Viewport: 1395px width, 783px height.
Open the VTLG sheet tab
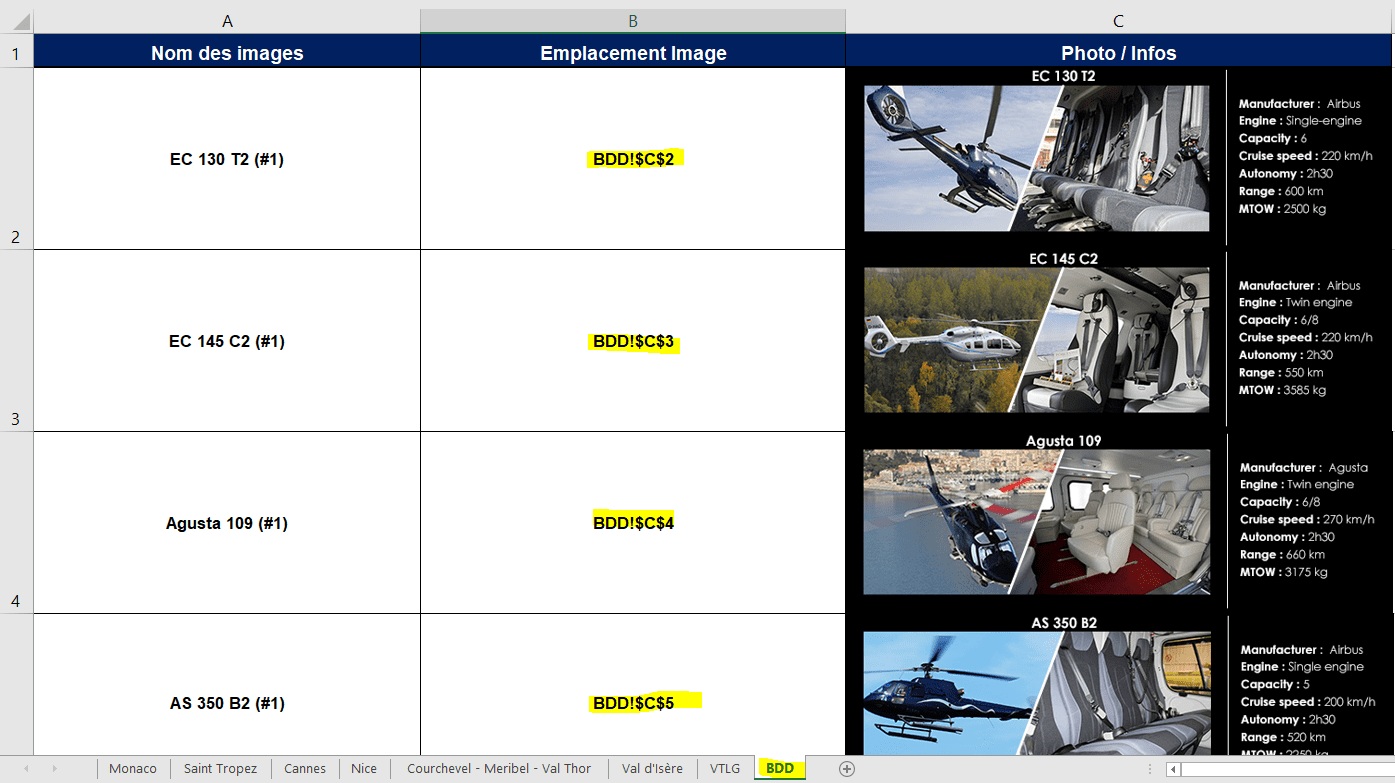(x=725, y=768)
